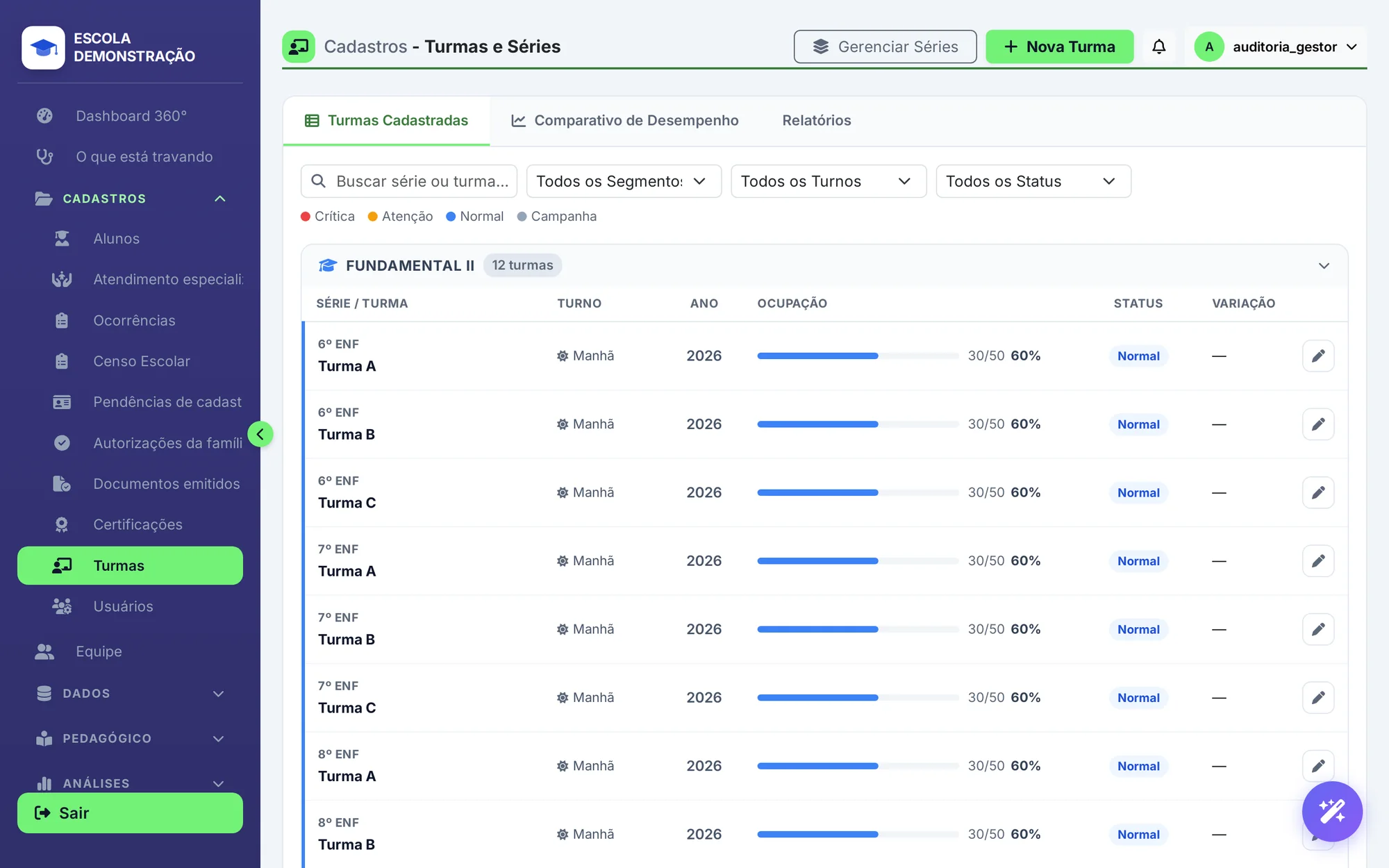The height and width of the screenshot is (868, 1389).
Task: Open Todos os Status dropdown
Action: tap(1033, 181)
